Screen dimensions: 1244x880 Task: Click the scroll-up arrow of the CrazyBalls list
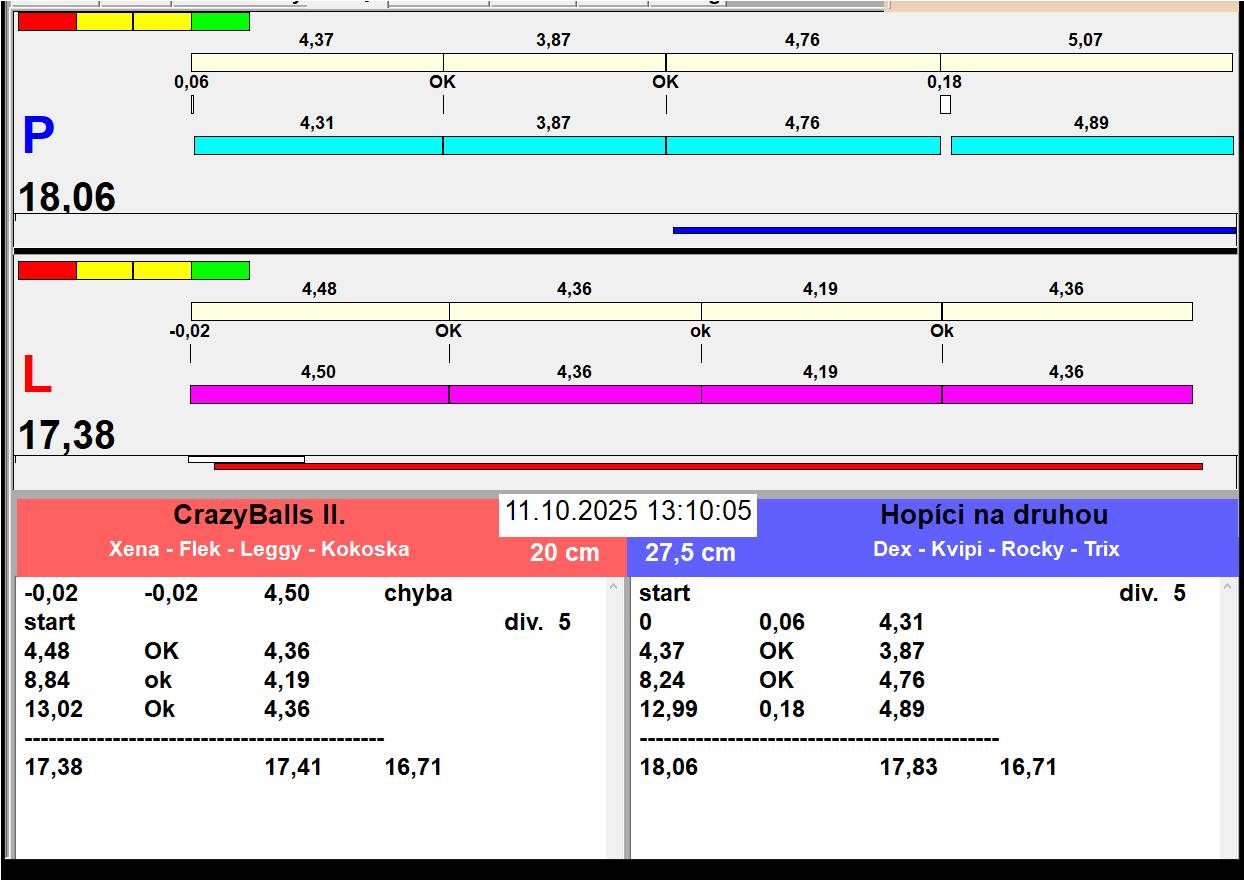[x=614, y=588]
